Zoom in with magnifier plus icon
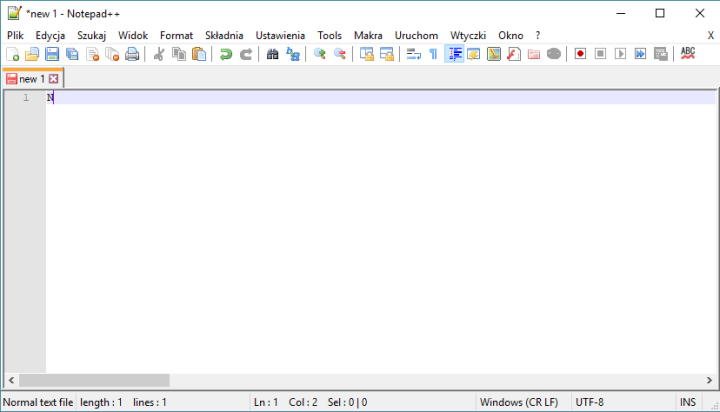 pos(320,54)
